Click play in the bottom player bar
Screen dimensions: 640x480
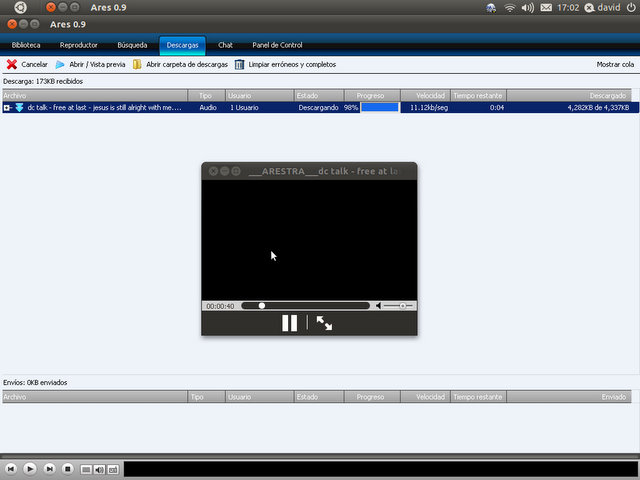30,469
